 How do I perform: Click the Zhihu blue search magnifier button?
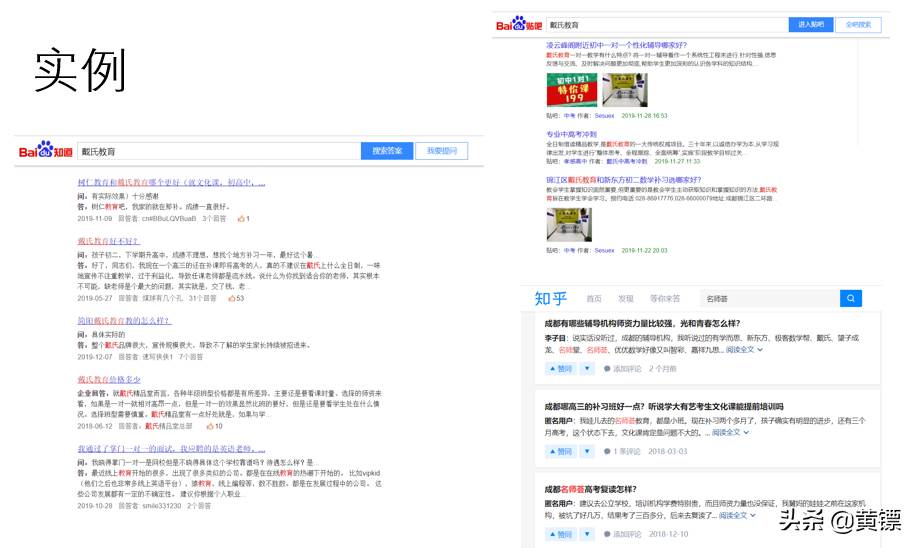pyautogui.click(x=850, y=298)
